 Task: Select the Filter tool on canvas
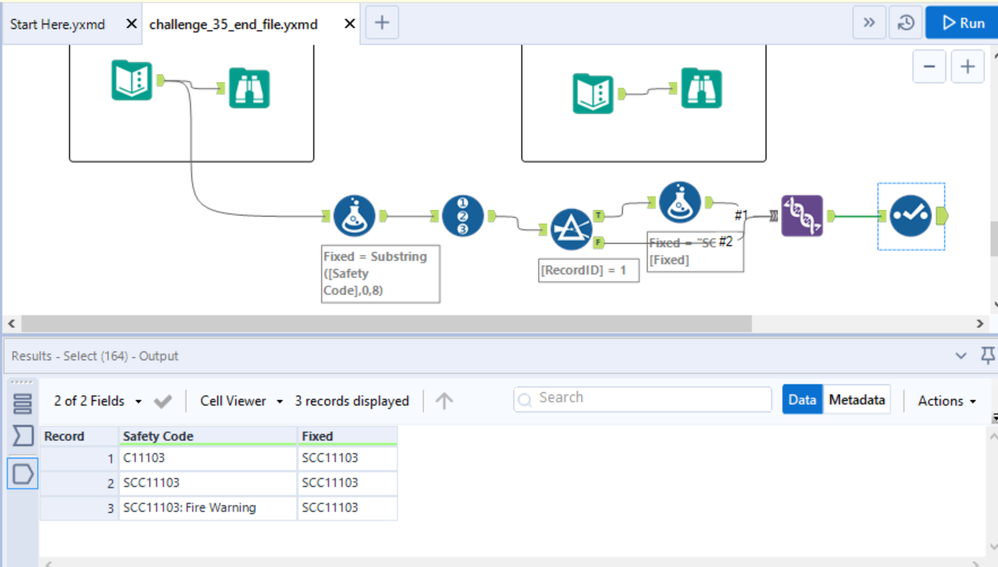(x=571, y=229)
